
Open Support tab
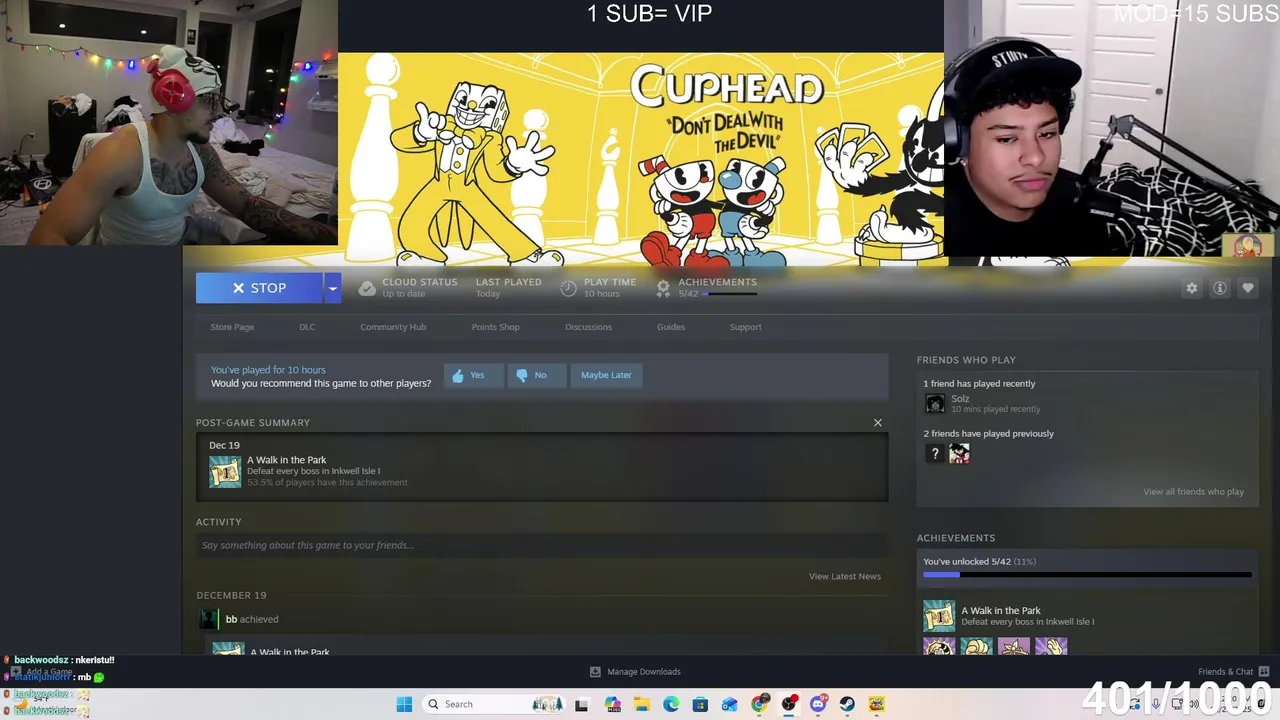[745, 327]
